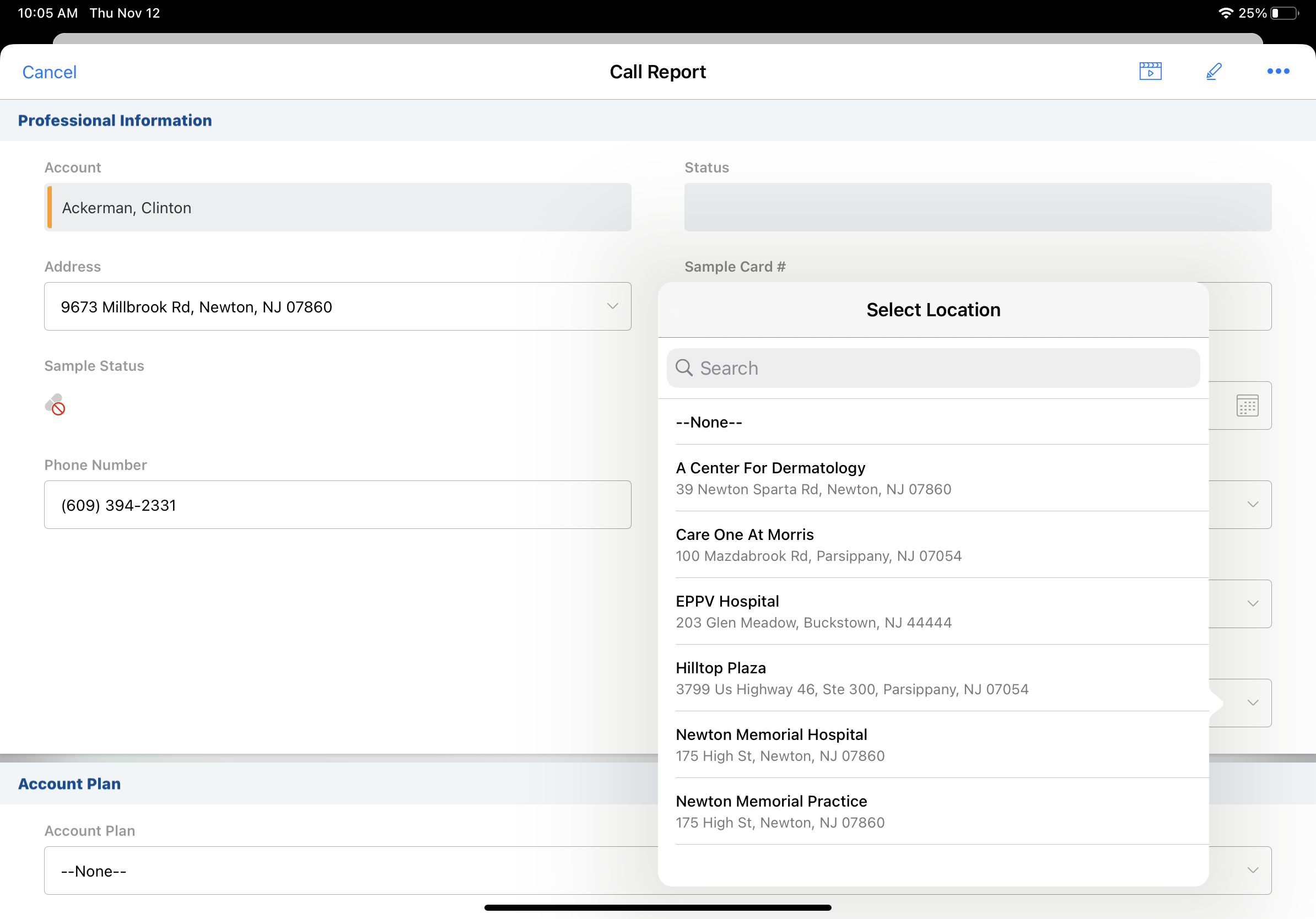
Task: Tap the pencil signature icon
Action: click(1213, 72)
